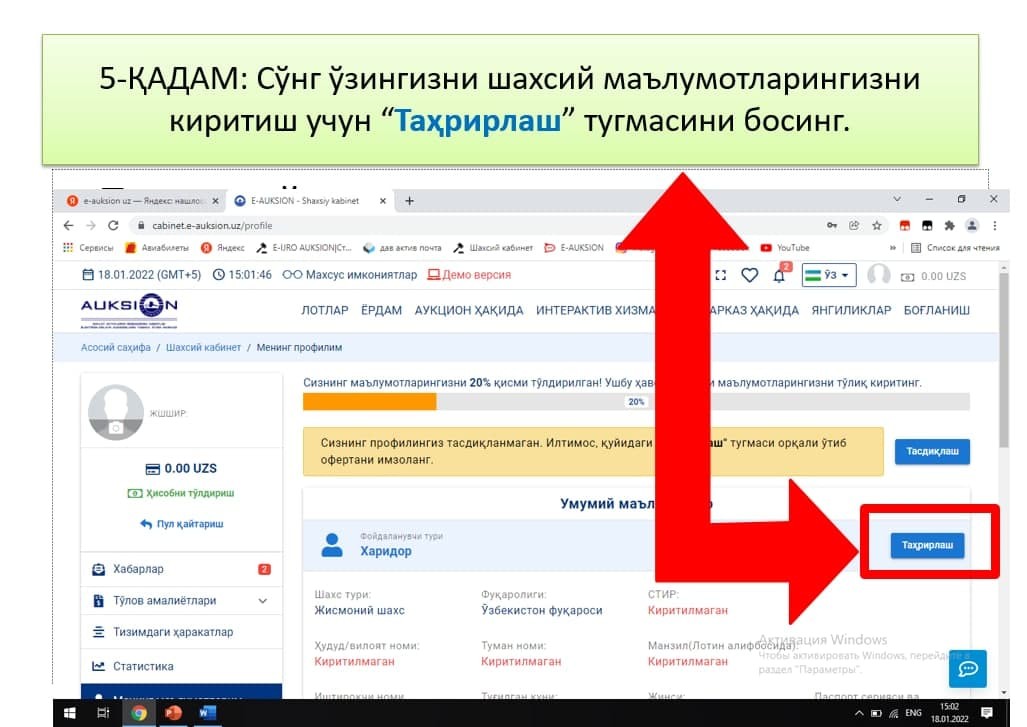
Task: Open the Ўз language dropdown
Action: point(829,275)
